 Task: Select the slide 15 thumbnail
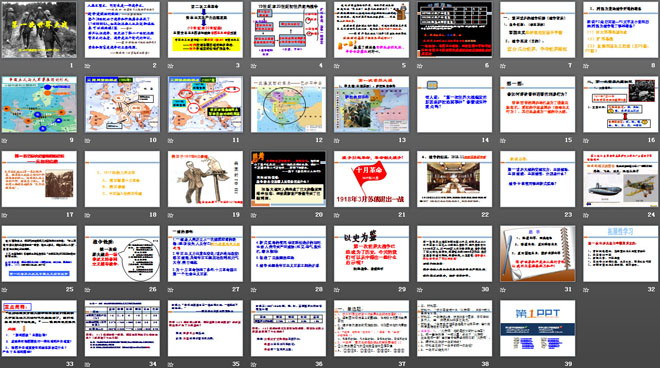[538, 104]
